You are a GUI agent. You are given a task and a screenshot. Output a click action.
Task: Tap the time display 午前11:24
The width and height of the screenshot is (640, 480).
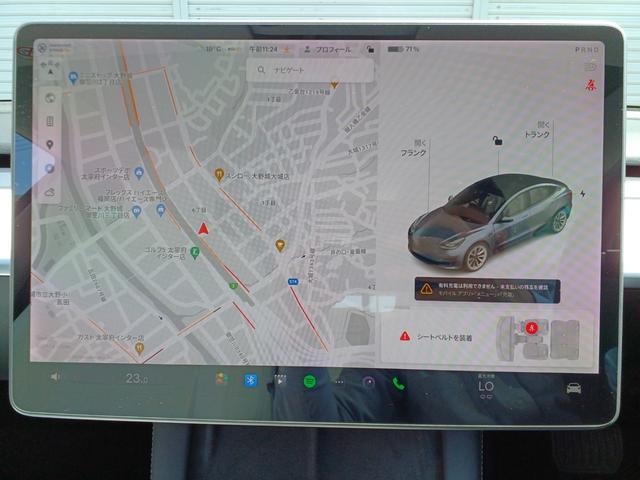263,49
